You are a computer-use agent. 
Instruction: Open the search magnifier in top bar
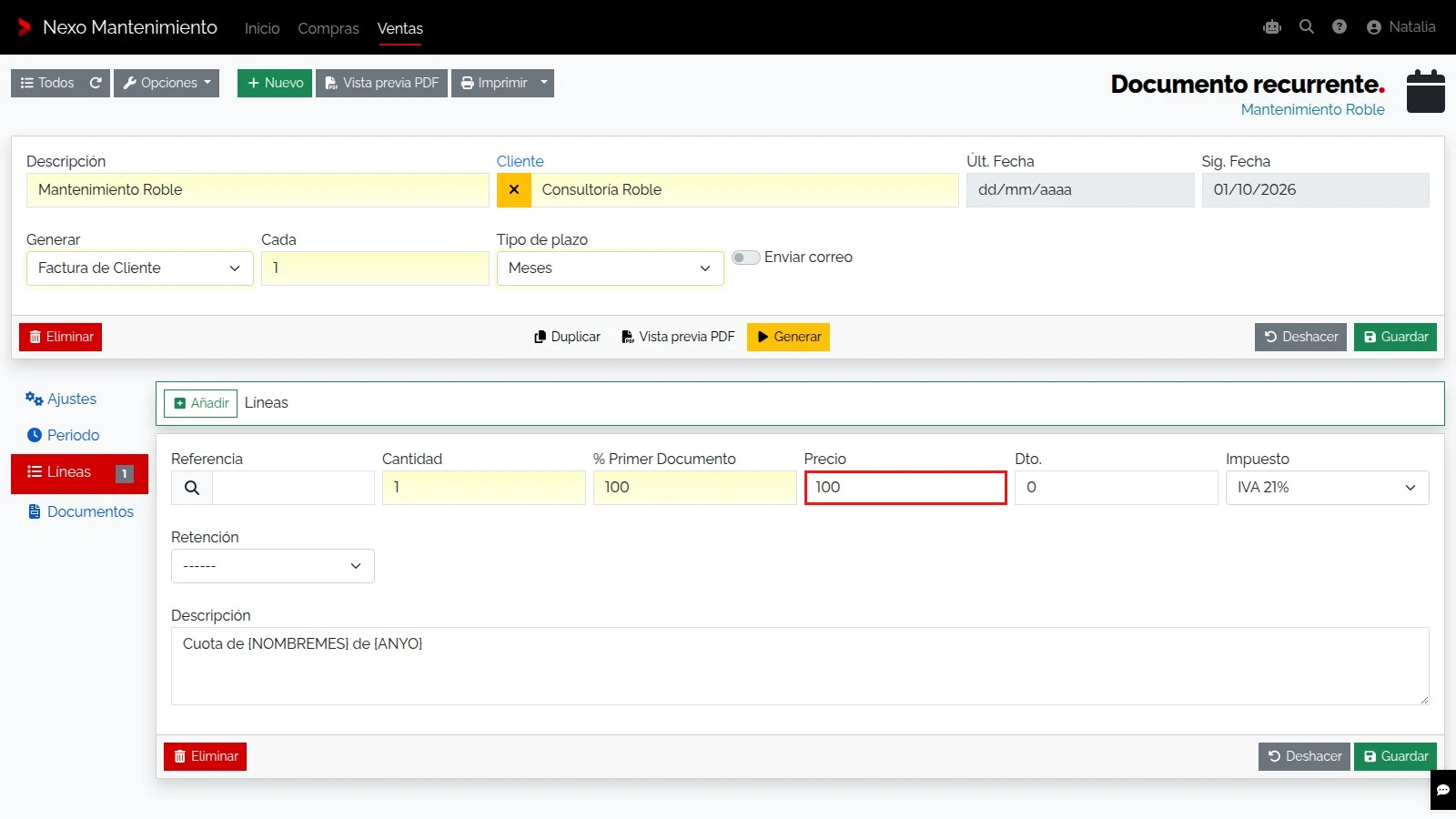[x=1307, y=27]
